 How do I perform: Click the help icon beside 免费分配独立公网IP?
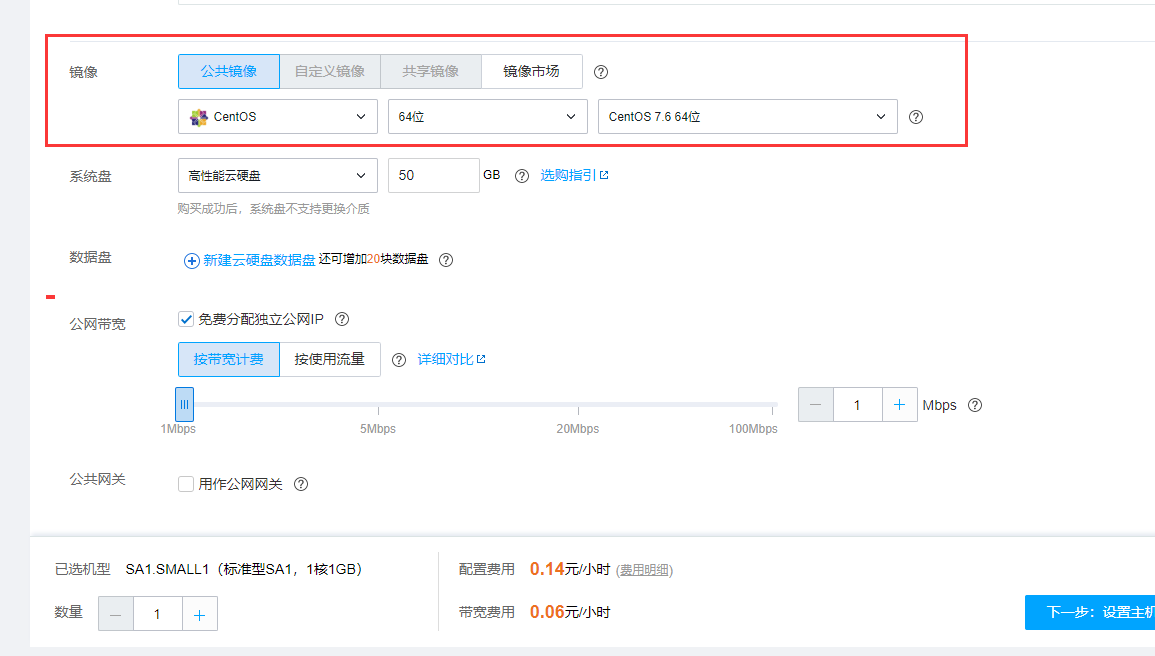[x=341, y=318]
